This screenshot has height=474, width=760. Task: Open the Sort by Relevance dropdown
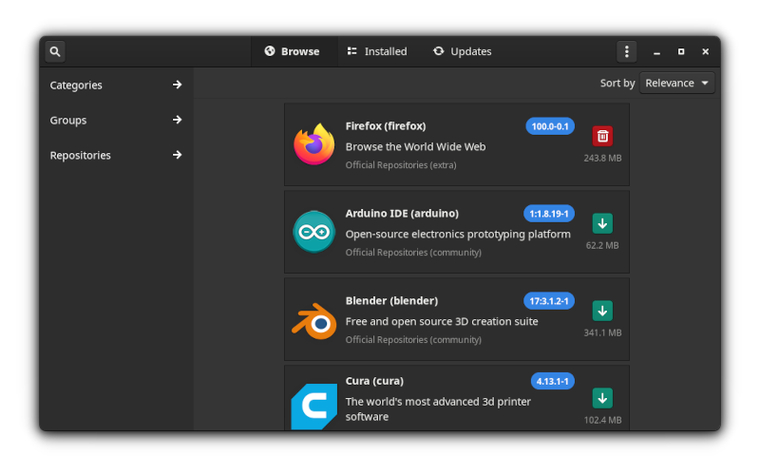point(677,83)
